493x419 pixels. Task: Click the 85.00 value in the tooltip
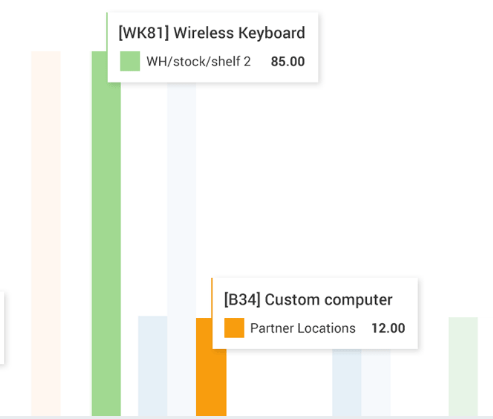[288, 61]
